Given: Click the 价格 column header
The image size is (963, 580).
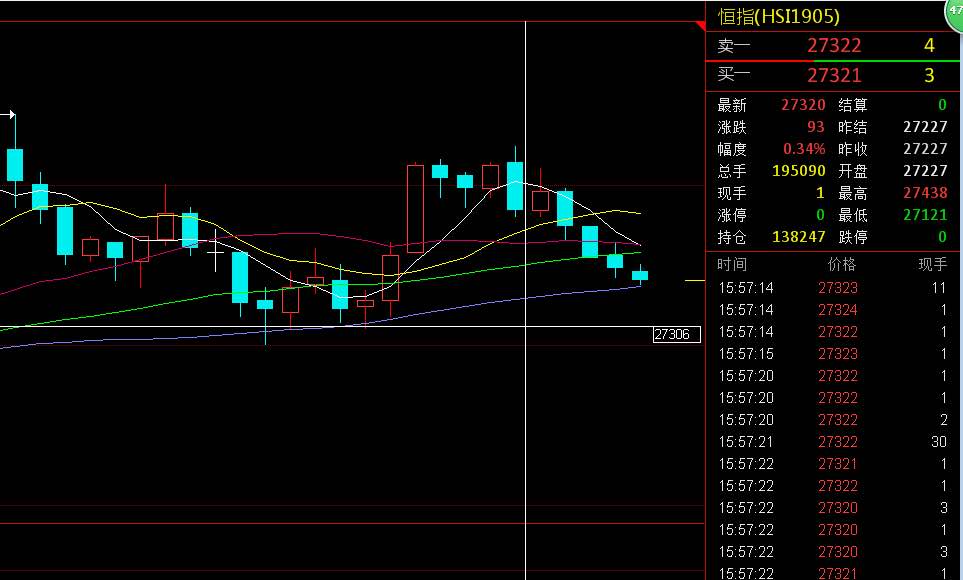Looking at the screenshot, I should [841, 264].
